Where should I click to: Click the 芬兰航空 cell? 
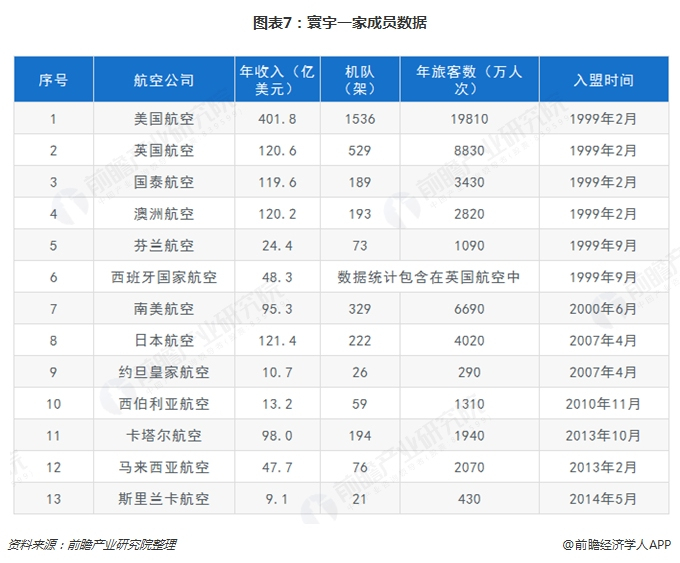click(x=164, y=245)
